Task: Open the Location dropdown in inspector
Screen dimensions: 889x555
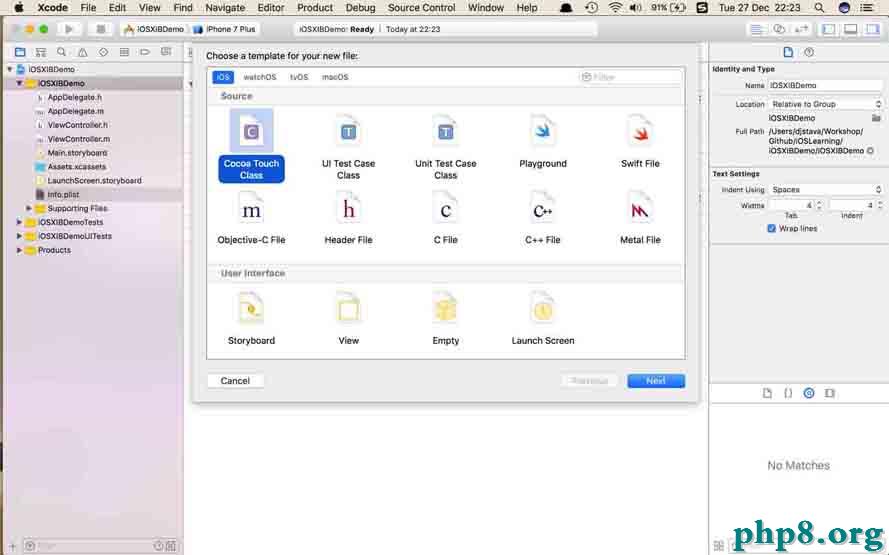Action: 825,104
